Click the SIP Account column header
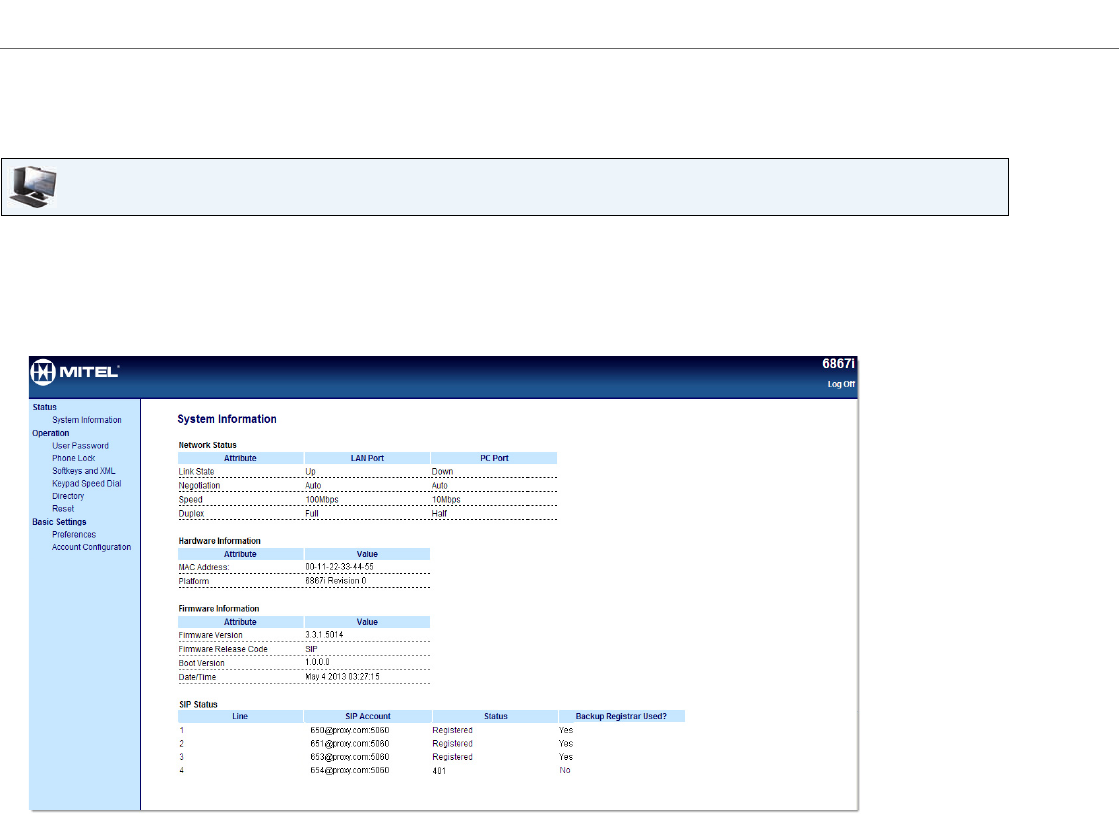This screenshot has height=814, width=1119. [x=367, y=716]
